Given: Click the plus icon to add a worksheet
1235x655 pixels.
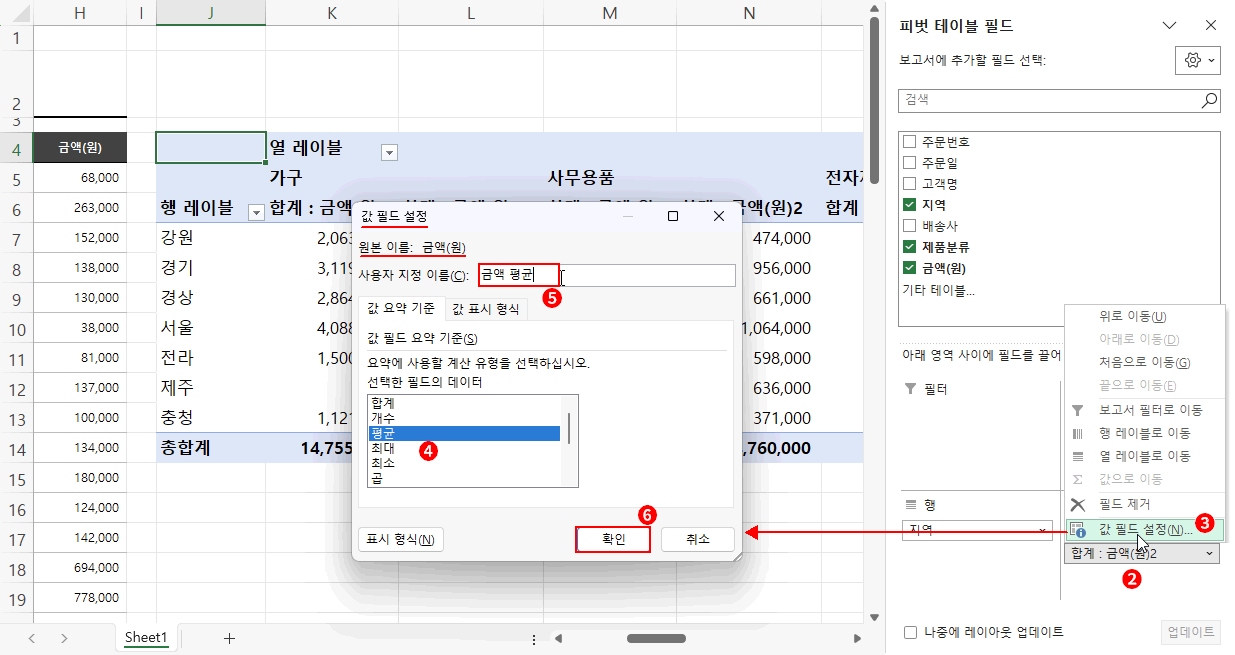Looking at the screenshot, I should (230, 637).
